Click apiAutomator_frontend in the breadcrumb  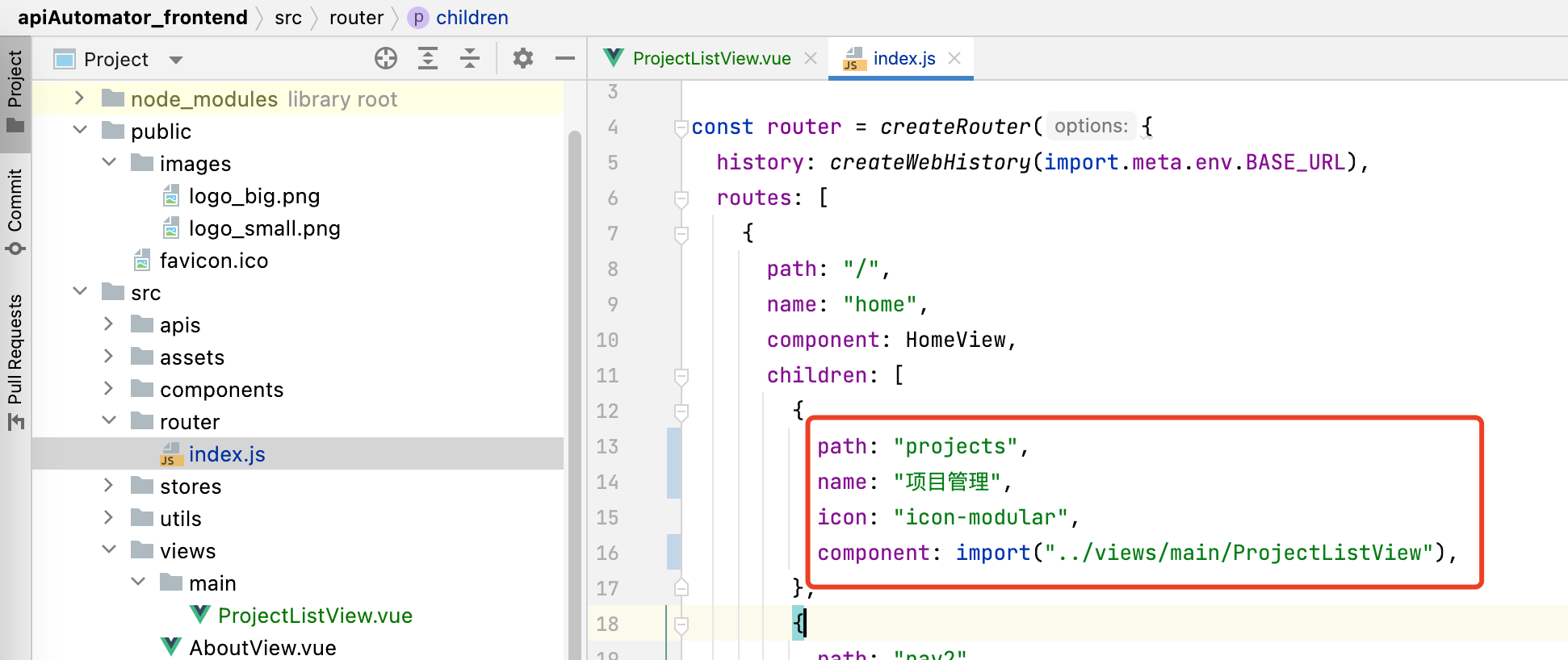[132, 18]
